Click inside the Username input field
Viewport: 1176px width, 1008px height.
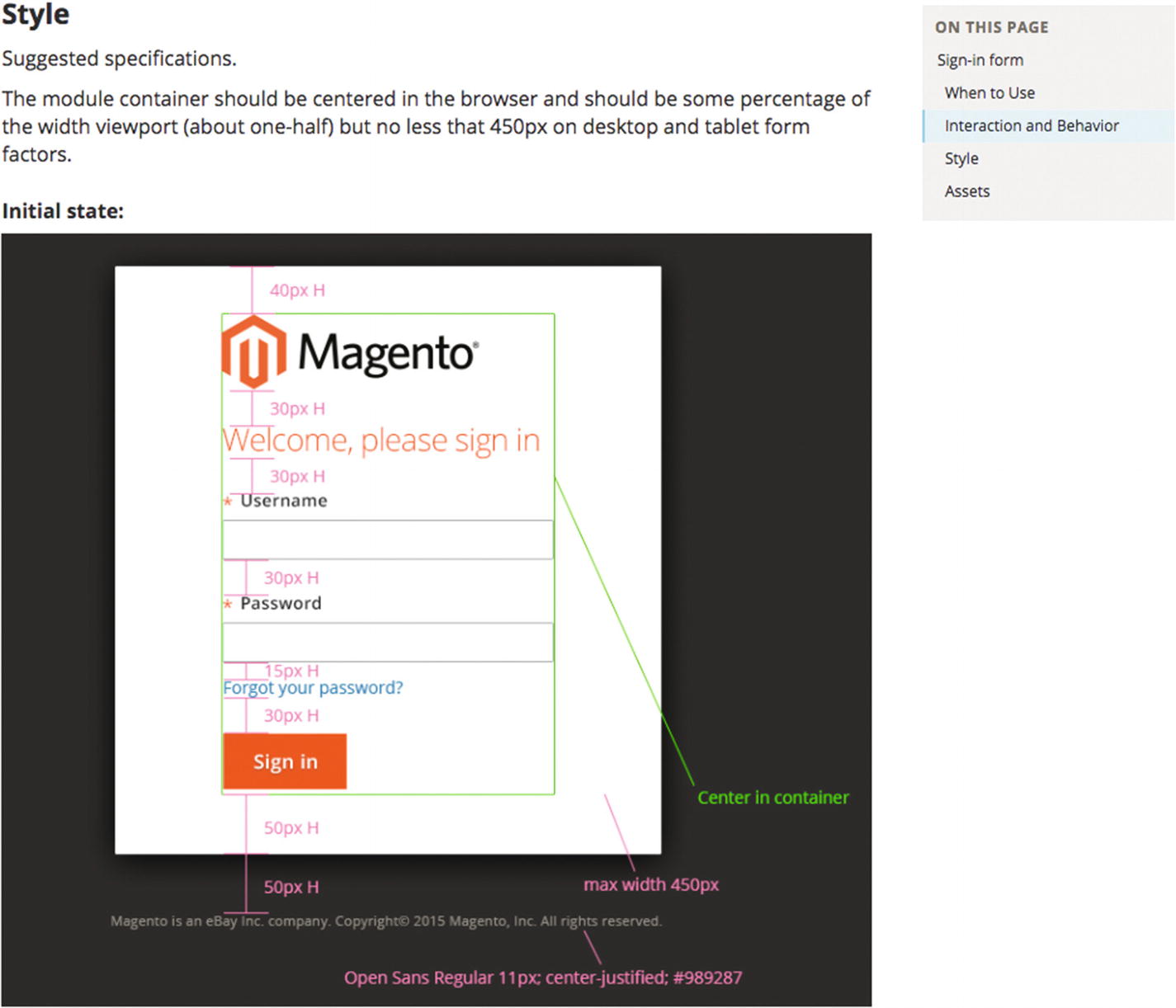pos(388,539)
